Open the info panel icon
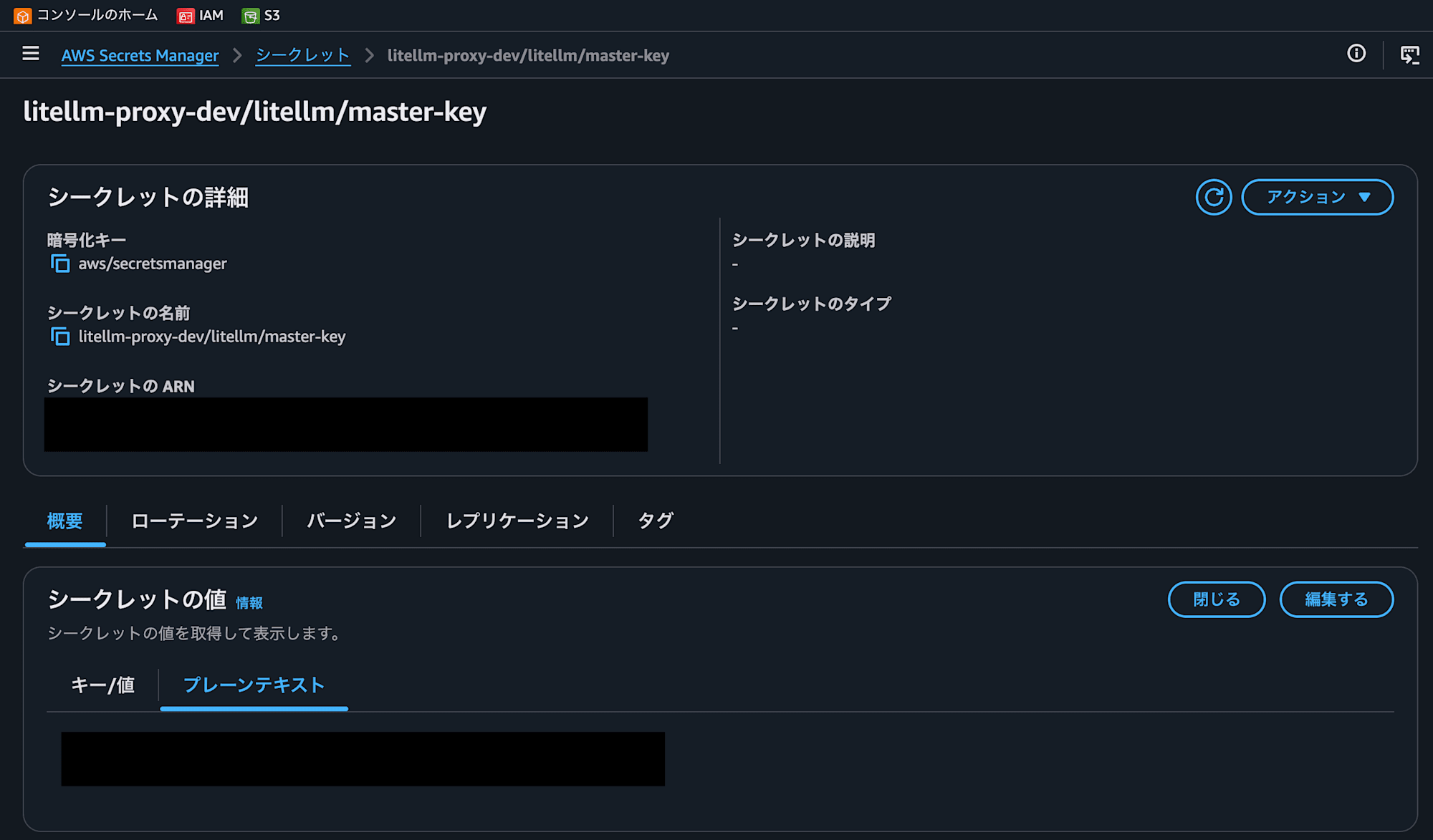 1356,54
